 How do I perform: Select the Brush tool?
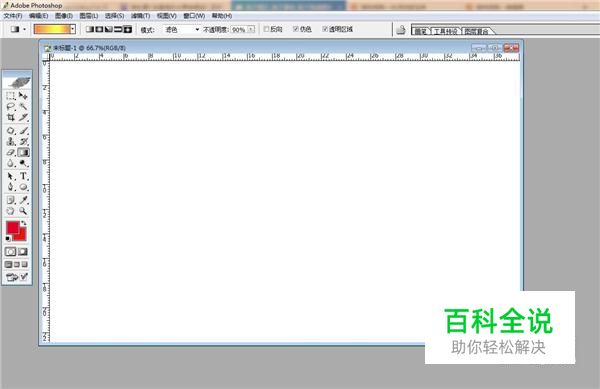(23, 131)
